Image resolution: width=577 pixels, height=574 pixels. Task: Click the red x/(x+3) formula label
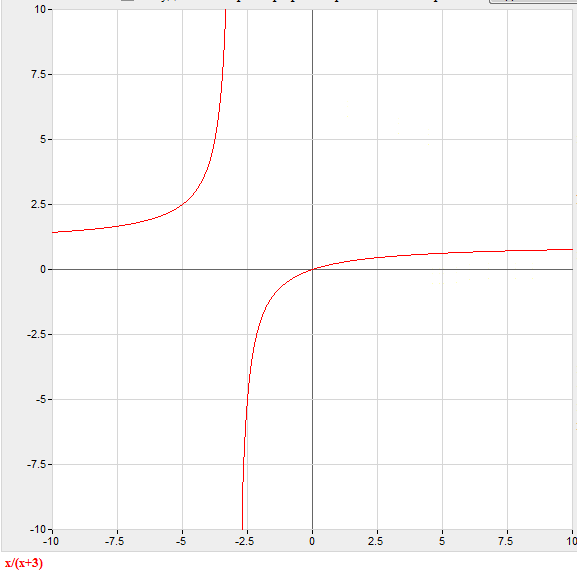click(x=24, y=563)
